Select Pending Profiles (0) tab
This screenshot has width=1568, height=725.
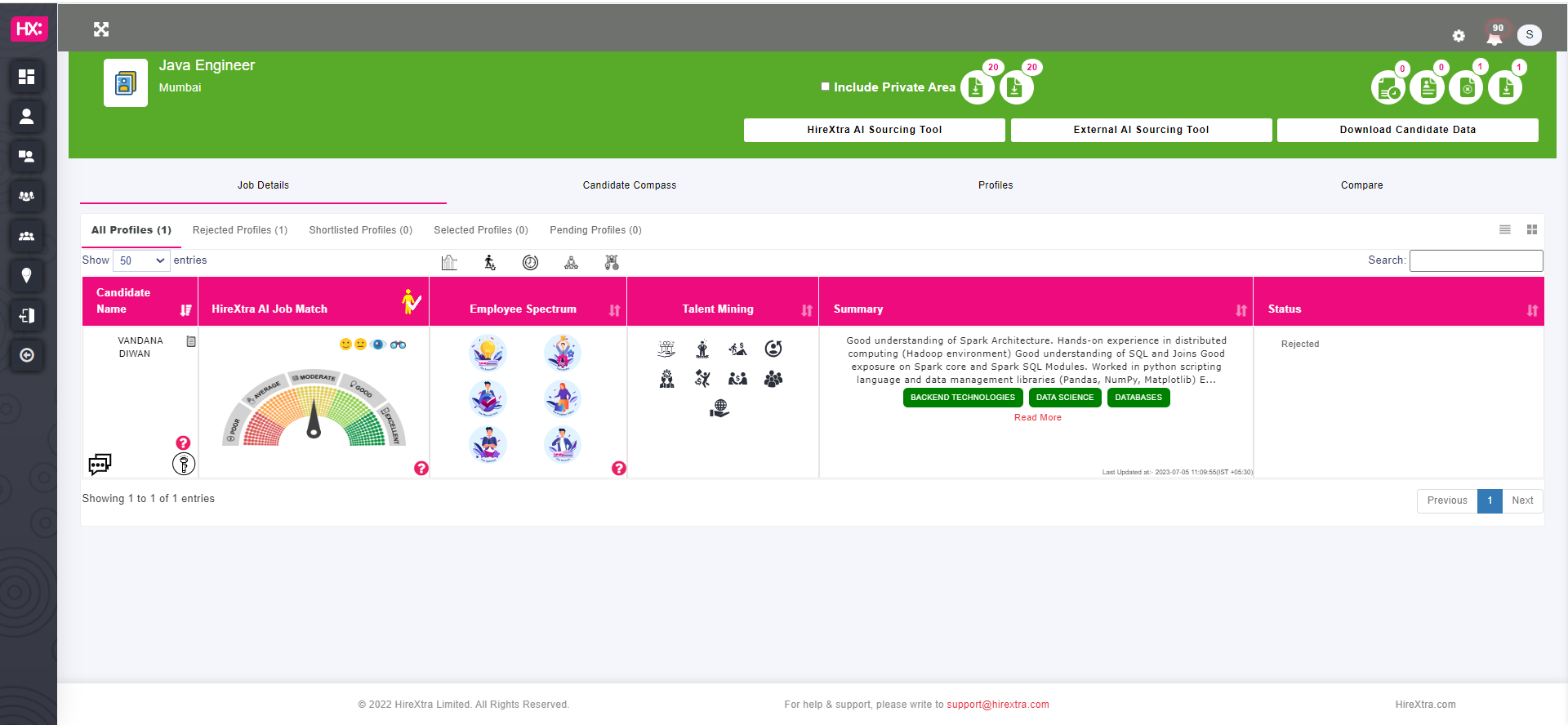tap(596, 230)
